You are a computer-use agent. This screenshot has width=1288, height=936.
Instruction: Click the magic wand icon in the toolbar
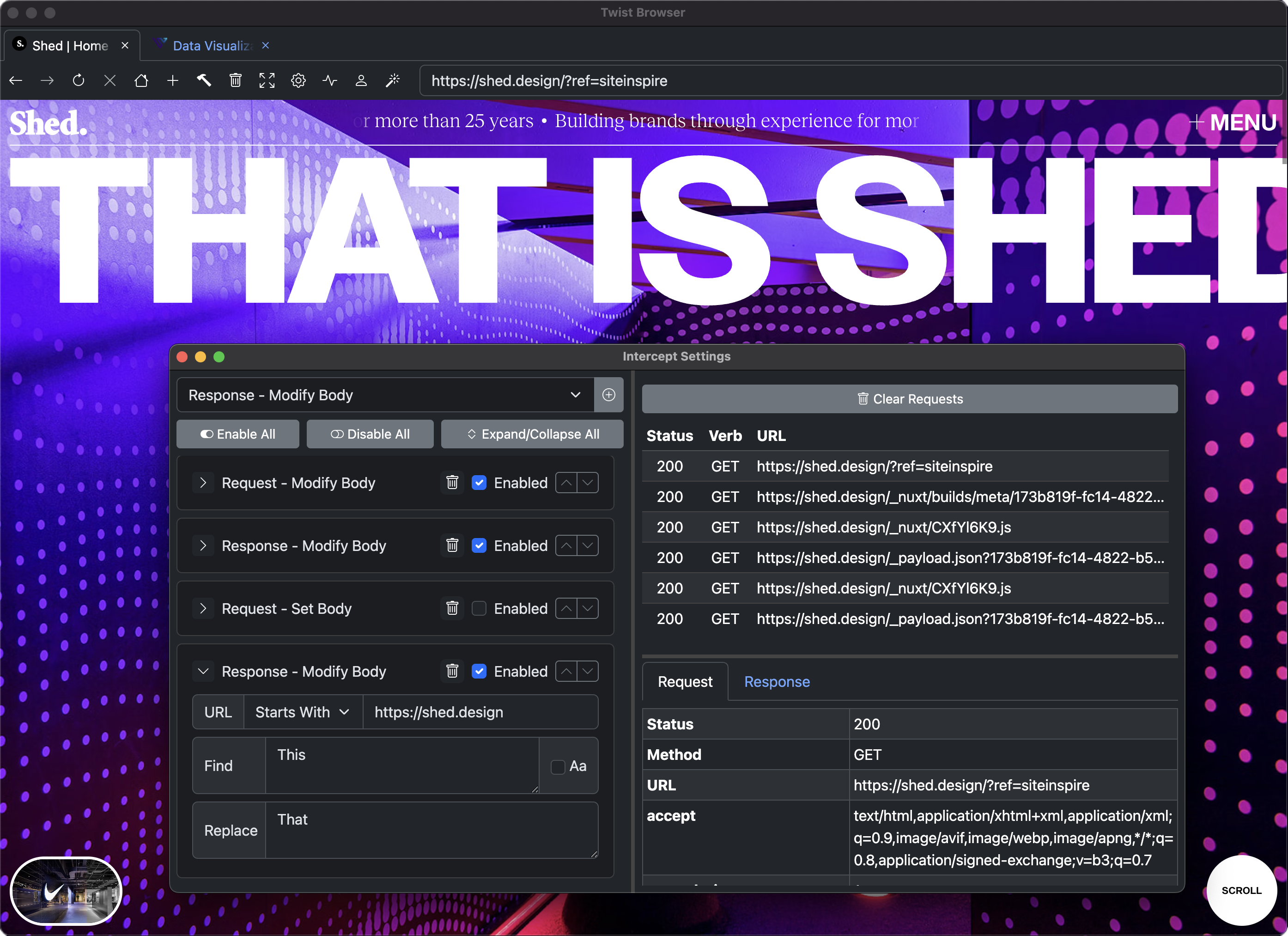392,80
